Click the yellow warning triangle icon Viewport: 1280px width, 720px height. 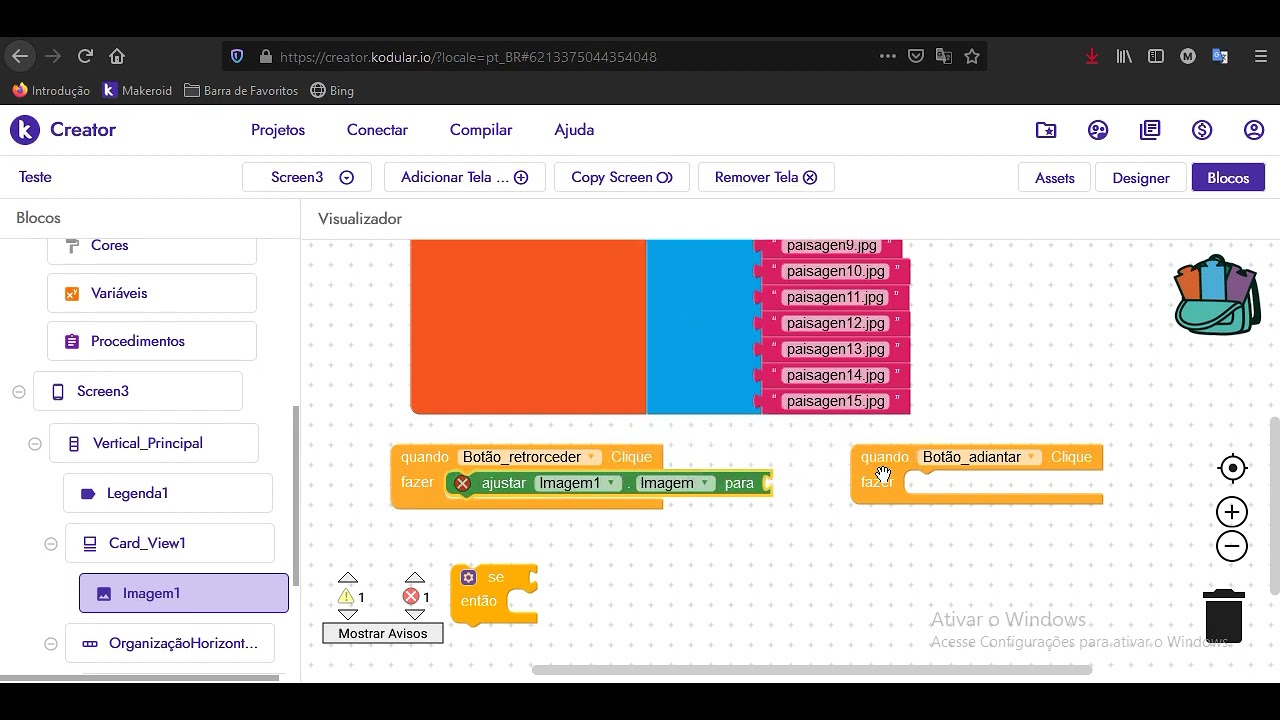pyautogui.click(x=346, y=597)
